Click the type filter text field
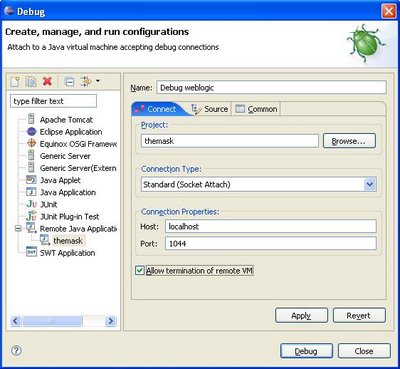400x369 pixels. [53, 101]
